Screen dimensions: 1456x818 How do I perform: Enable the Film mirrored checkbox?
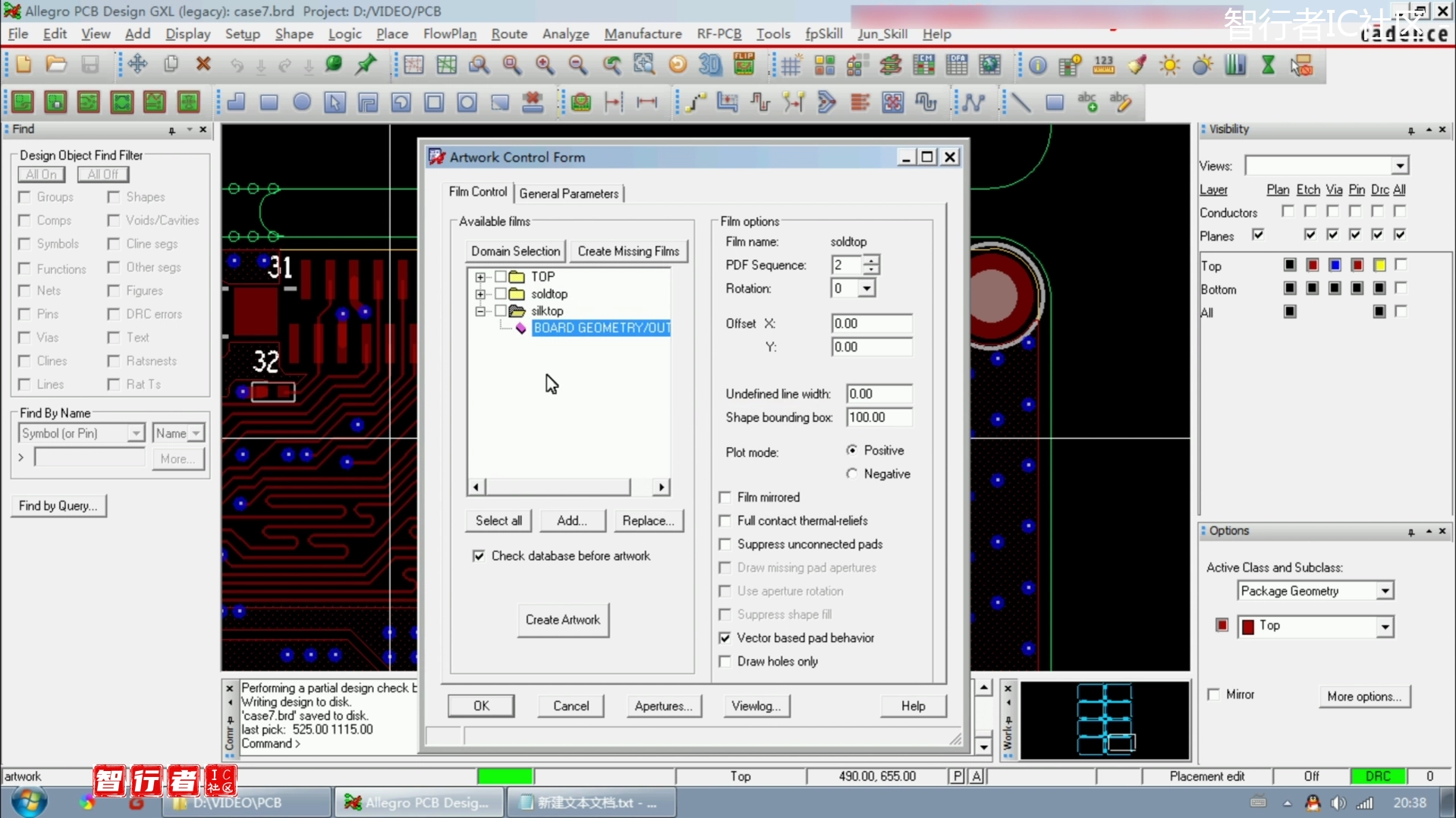[x=725, y=497]
